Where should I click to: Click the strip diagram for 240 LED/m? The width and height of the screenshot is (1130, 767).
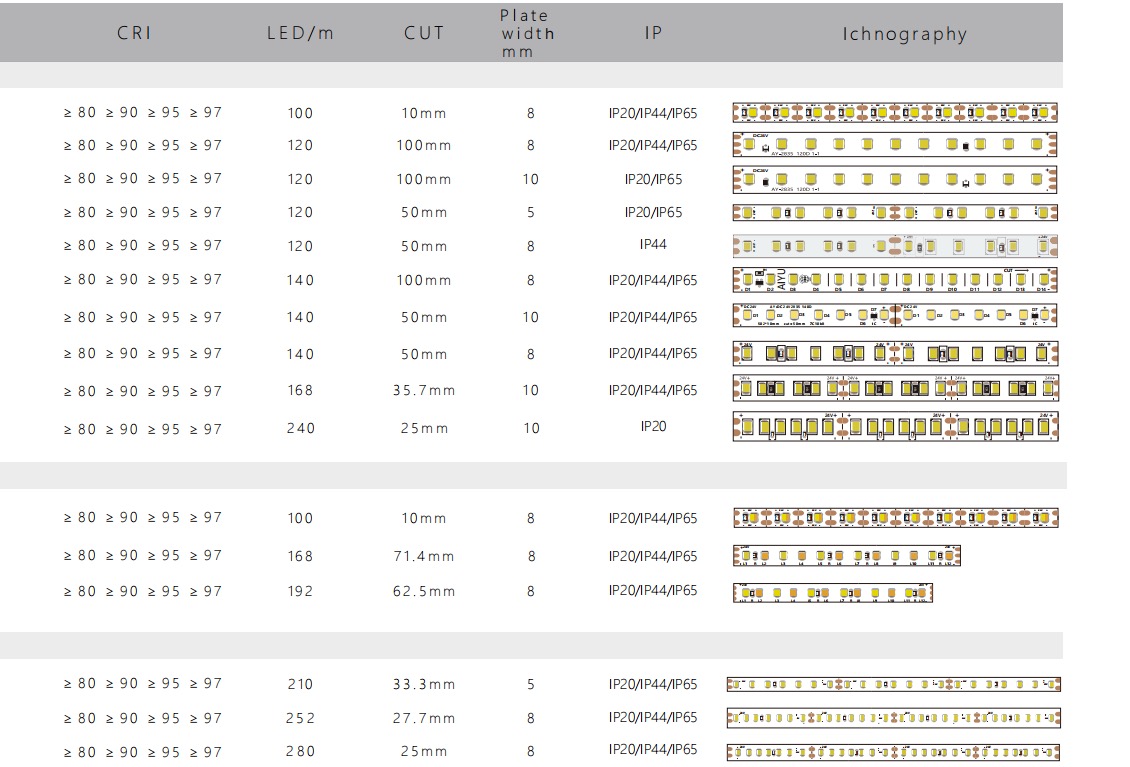coord(895,427)
